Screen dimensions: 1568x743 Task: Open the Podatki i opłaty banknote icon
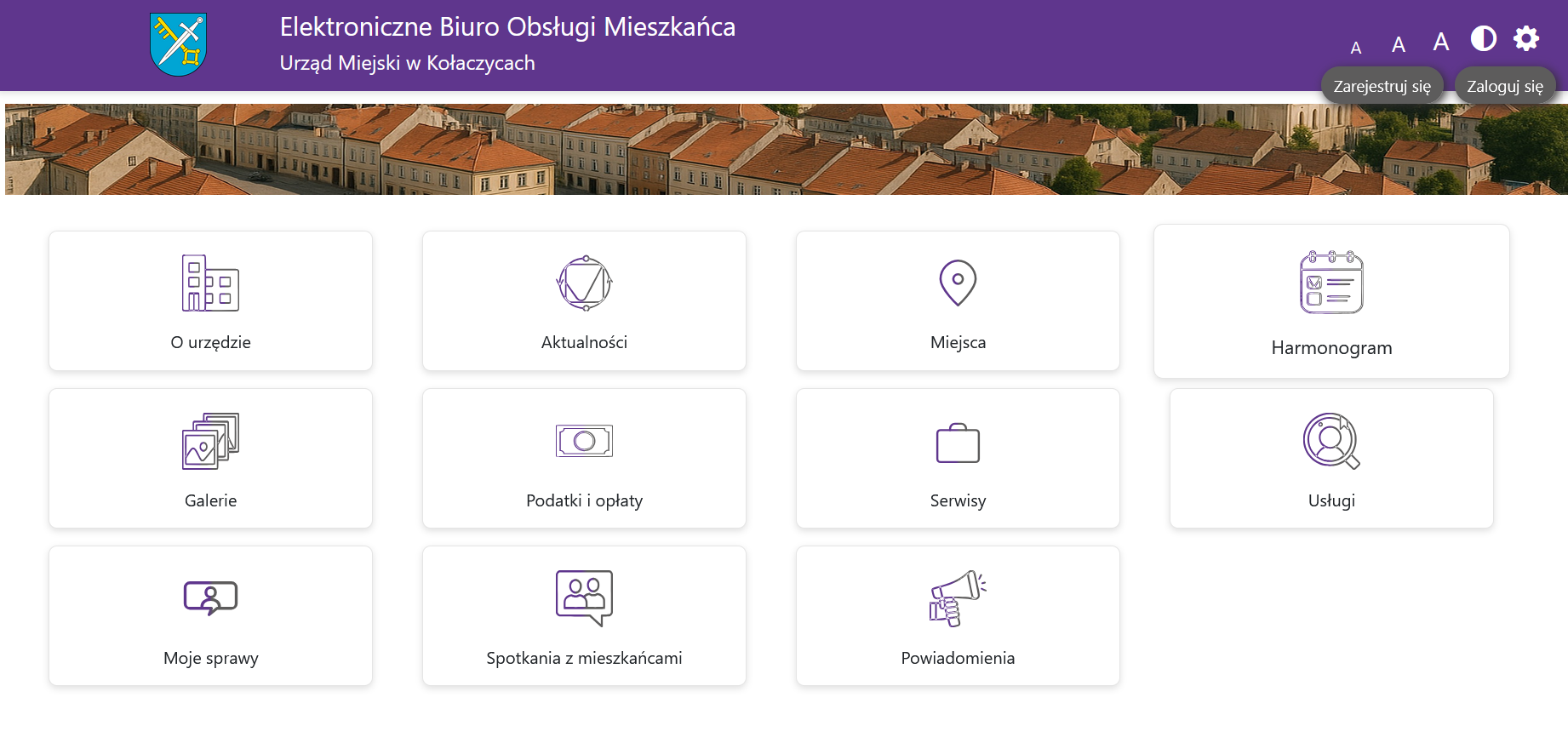click(x=584, y=441)
